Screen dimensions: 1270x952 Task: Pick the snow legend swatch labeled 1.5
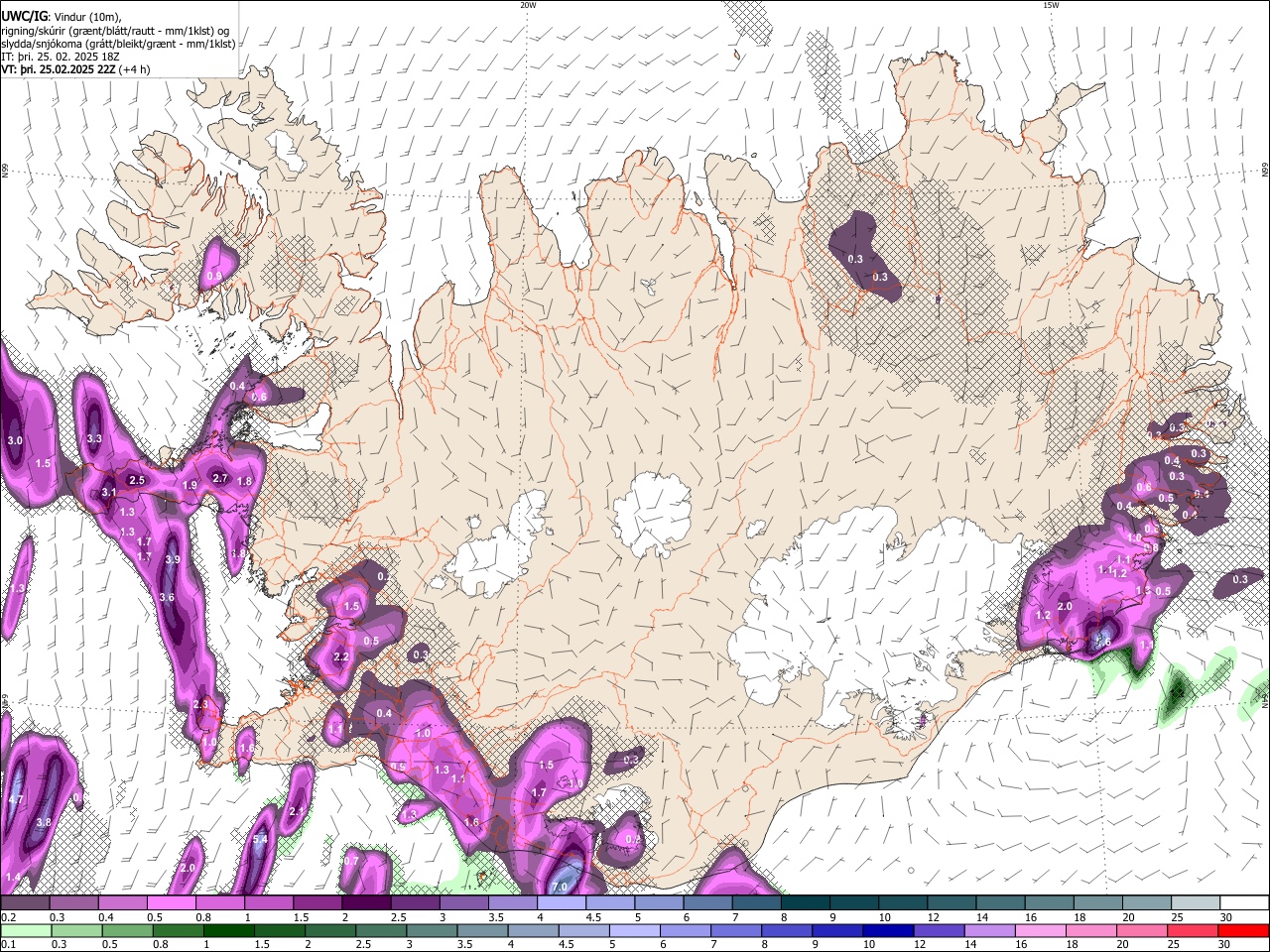coord(317,903)
